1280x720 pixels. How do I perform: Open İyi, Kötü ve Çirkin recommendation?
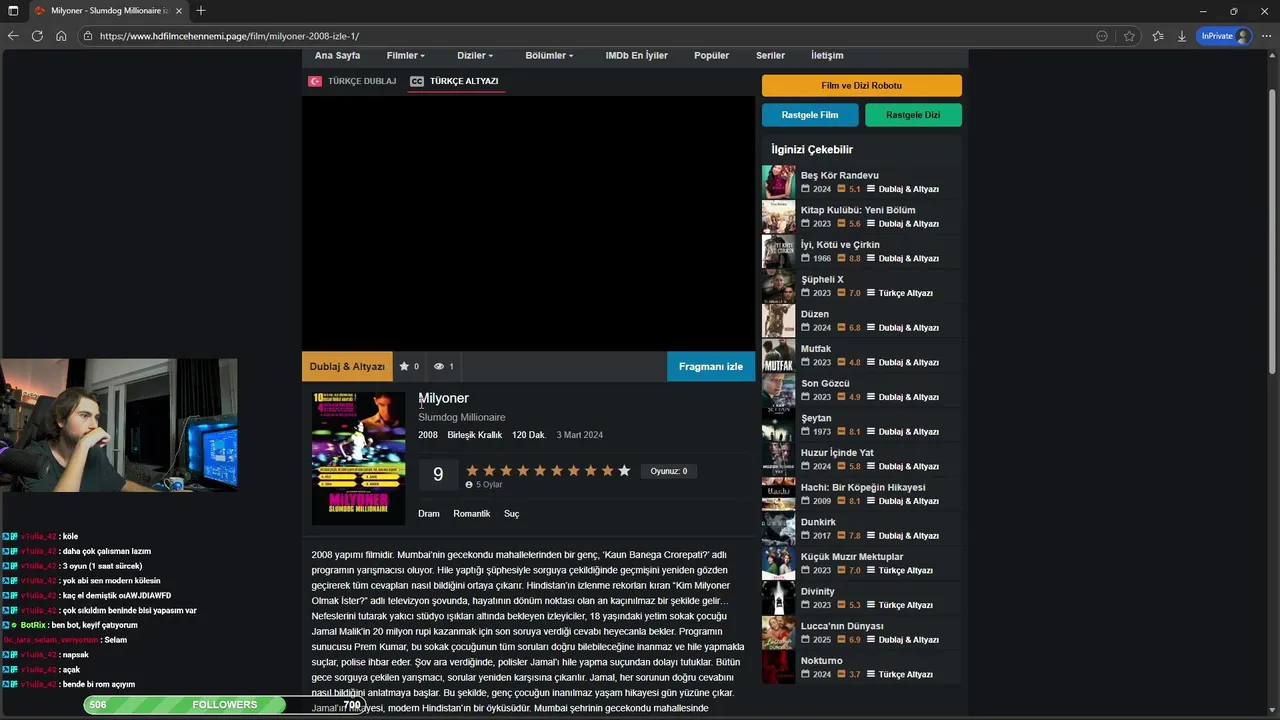click(x=861, y=251)
